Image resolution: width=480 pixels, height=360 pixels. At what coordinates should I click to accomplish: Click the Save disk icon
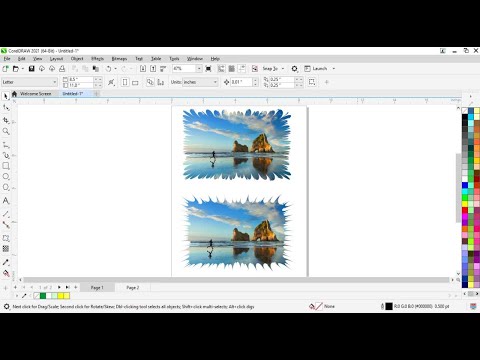click(32, 69)
